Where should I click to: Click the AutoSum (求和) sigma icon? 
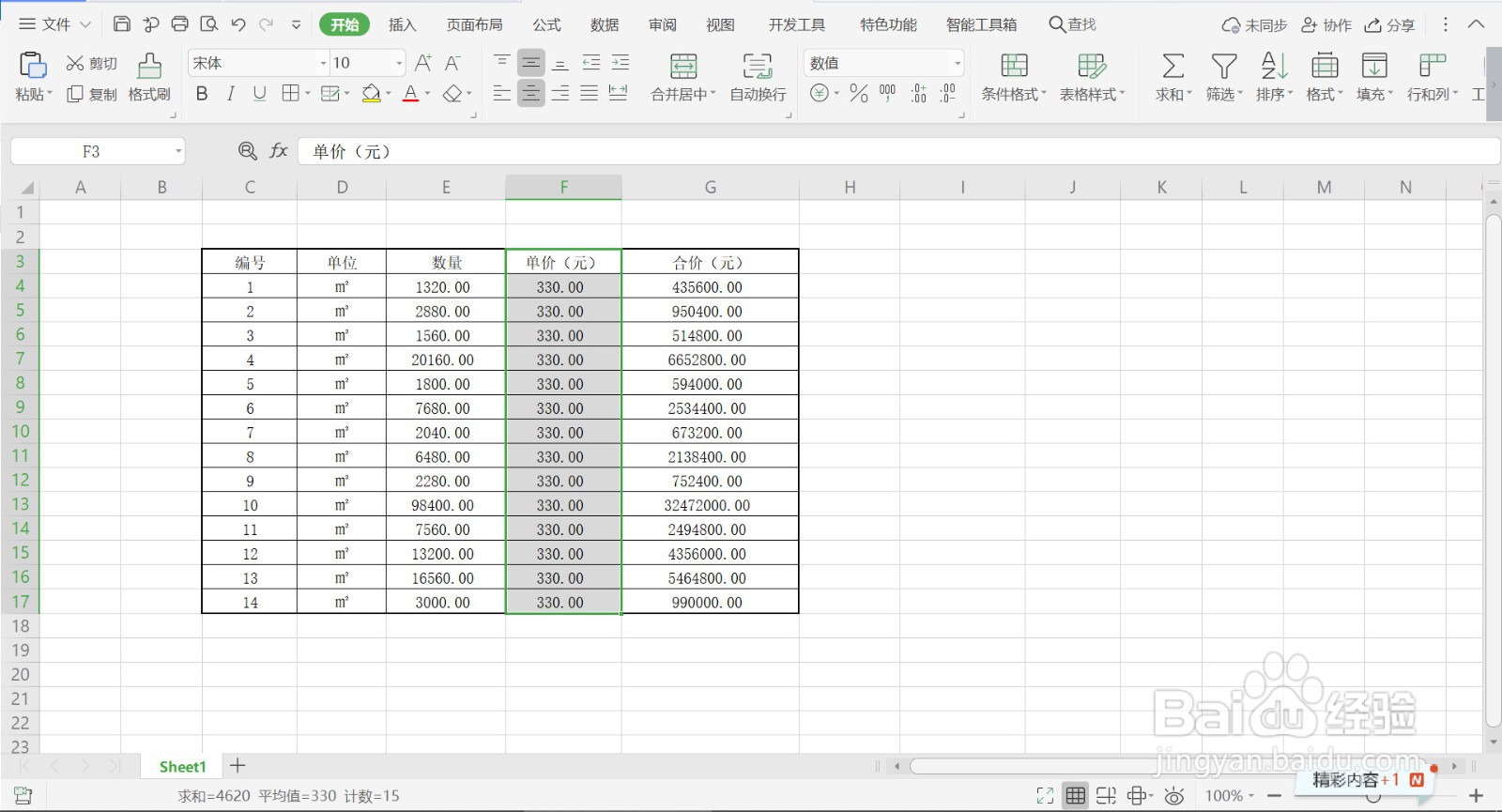1173,65
